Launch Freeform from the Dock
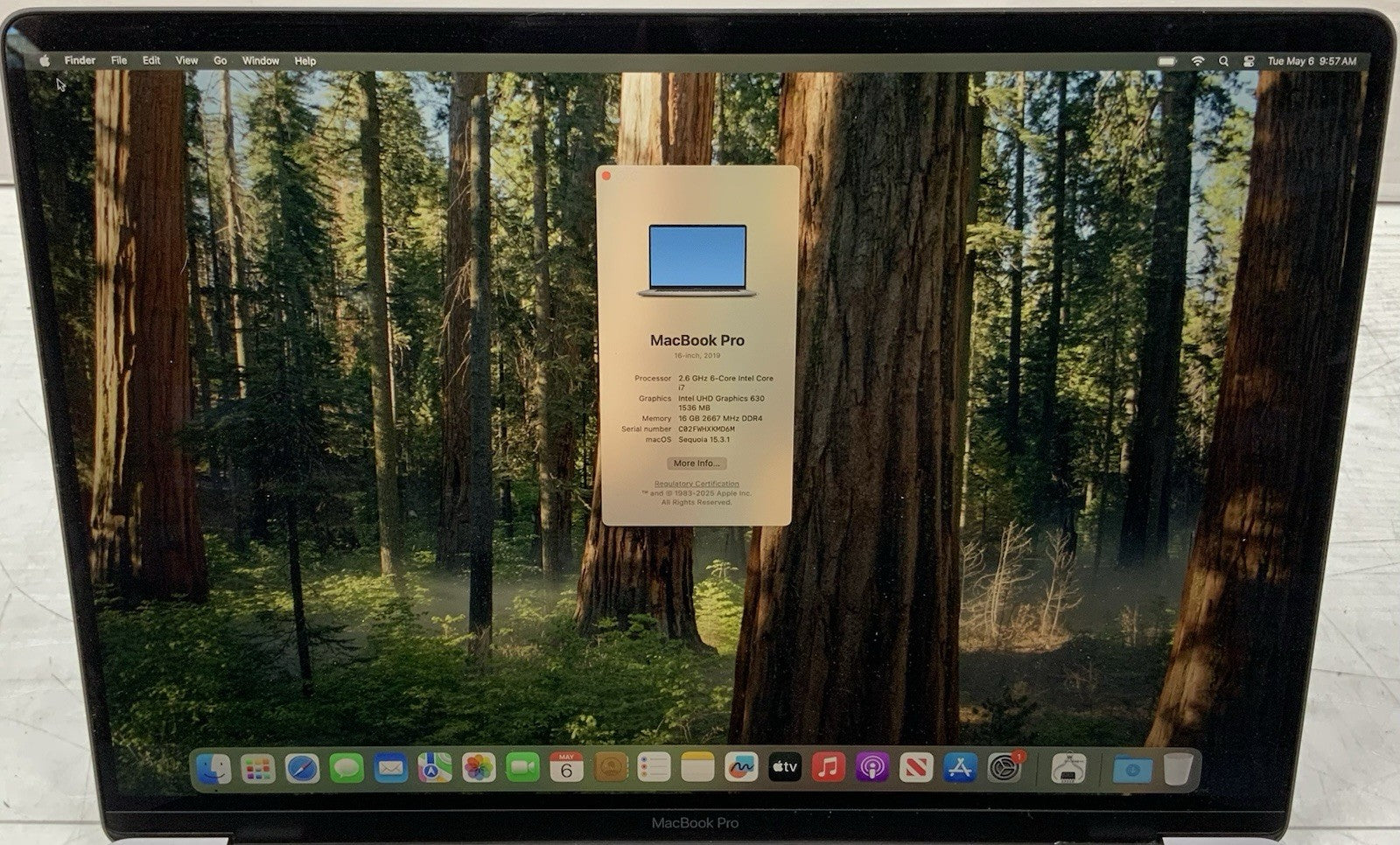 click(741, 768)
